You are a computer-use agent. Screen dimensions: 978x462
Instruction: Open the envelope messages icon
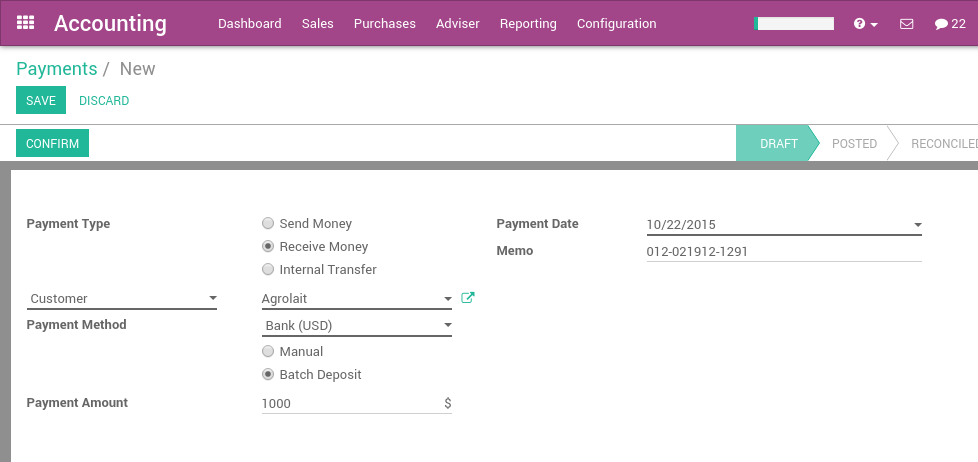pyautogui.click(x=907, y=24)
